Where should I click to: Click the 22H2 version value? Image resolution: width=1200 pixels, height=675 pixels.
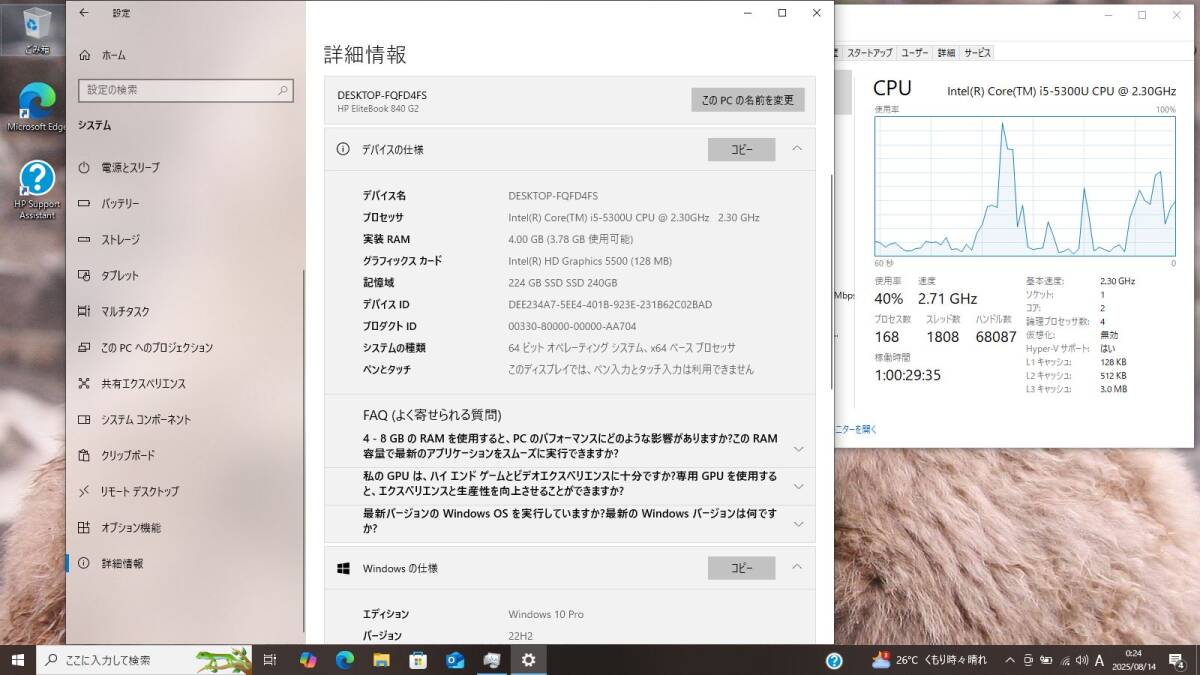point(521,636)
